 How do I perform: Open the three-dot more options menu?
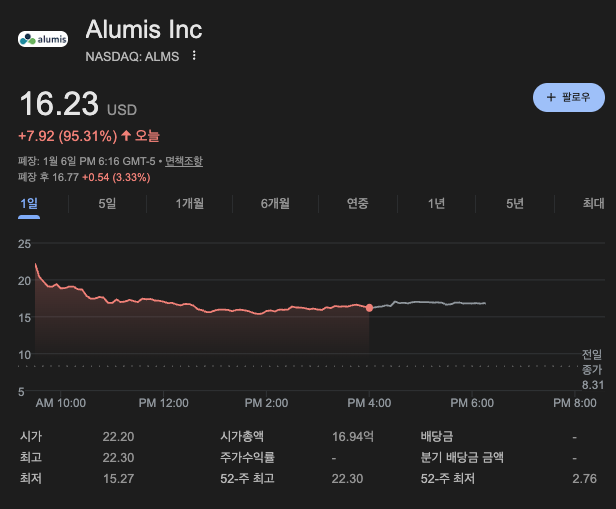pos(194,55)
